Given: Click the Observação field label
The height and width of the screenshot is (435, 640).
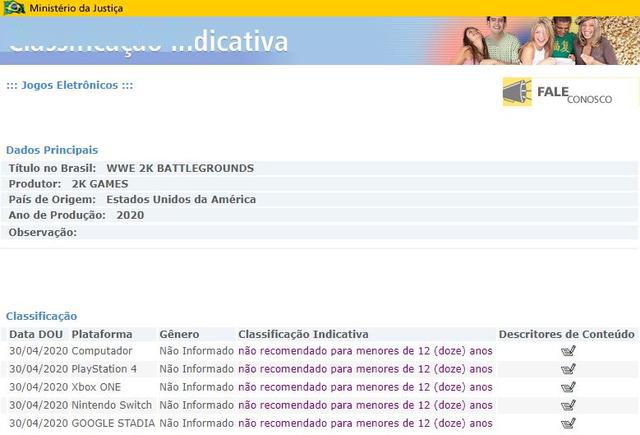Looking at the screenshot, I should click(x=43, y=233).
